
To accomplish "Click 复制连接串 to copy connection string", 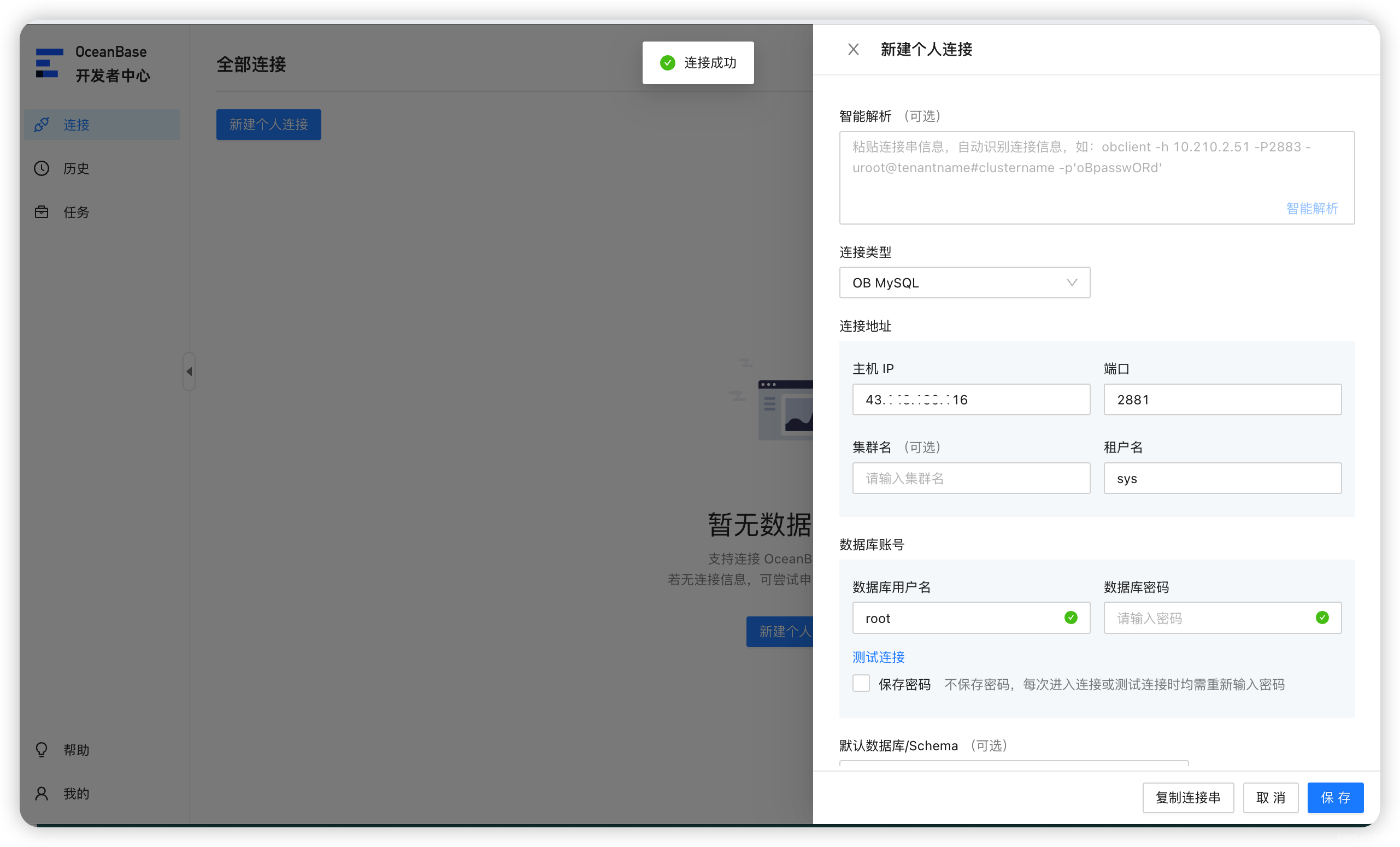I will [x=1188, y=798].
